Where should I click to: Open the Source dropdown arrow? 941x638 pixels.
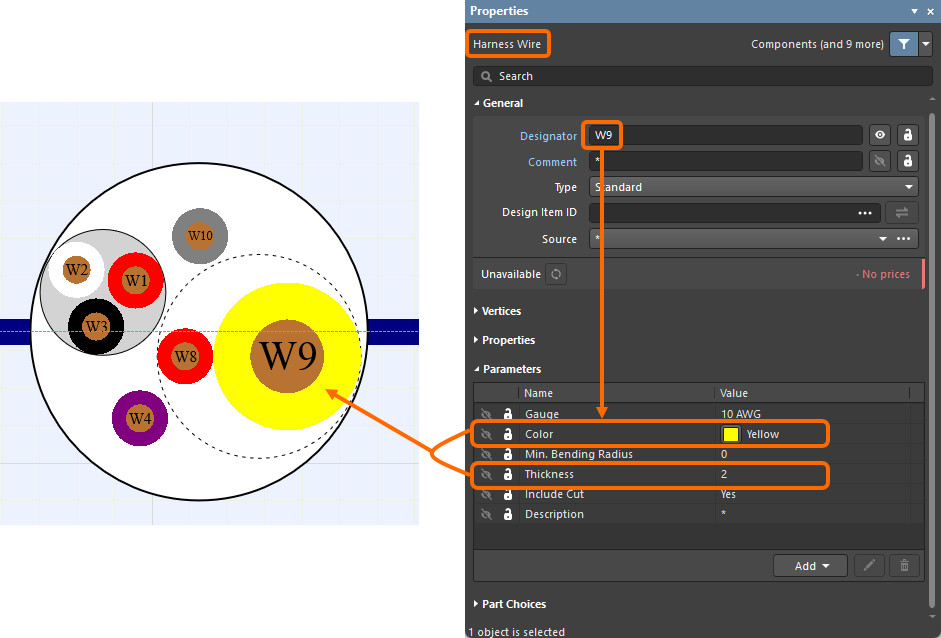pyautogui.click(x=883, y=239)
